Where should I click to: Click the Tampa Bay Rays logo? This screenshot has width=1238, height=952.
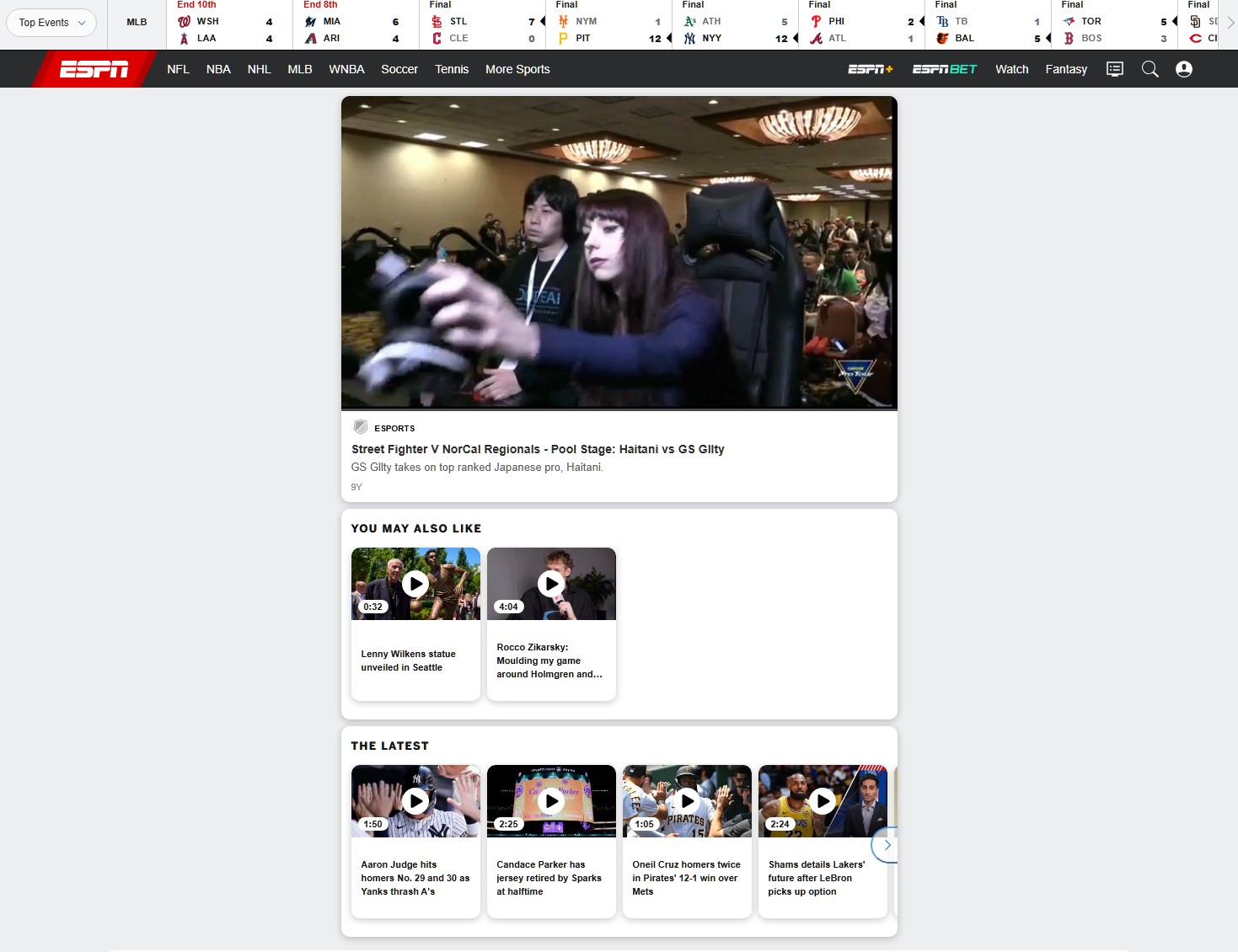tap(942, 22)
